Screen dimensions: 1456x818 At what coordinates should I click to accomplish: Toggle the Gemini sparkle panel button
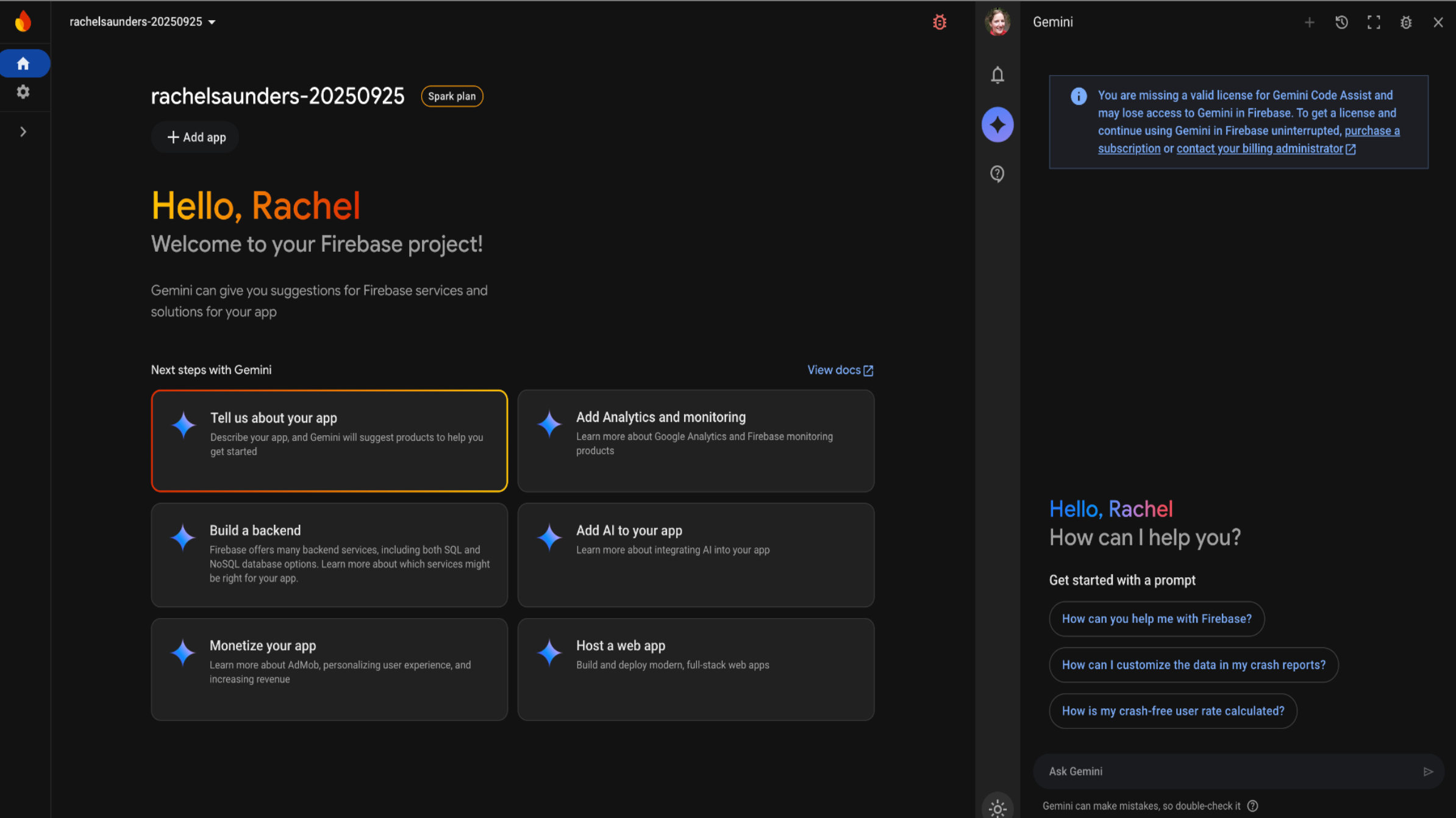[997, 125]
